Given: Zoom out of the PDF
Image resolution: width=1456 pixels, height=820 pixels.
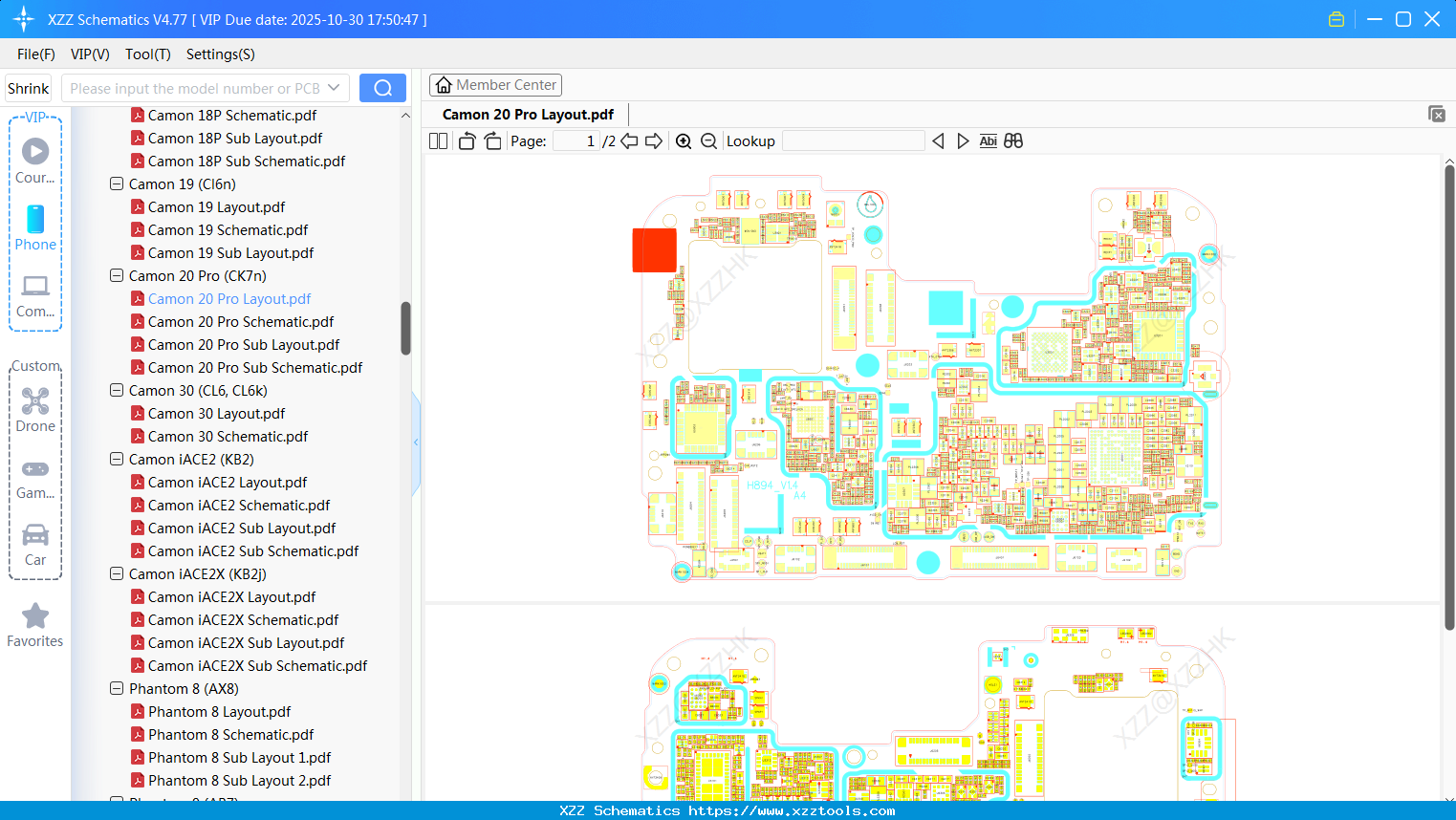Looking at the screenshot, I should (708, 141).
